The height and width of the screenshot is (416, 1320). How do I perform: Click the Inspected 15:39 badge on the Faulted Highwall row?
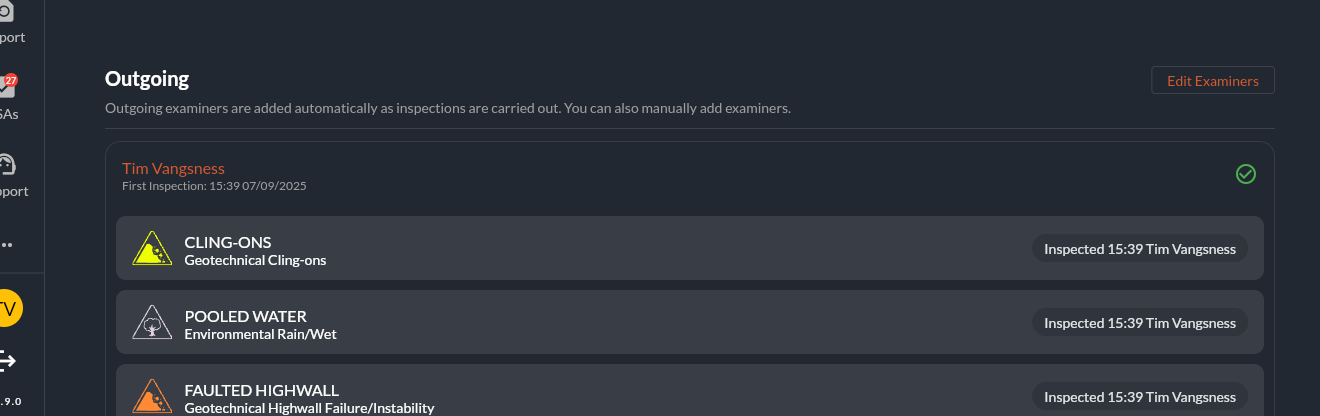(x=1140, y=397)
